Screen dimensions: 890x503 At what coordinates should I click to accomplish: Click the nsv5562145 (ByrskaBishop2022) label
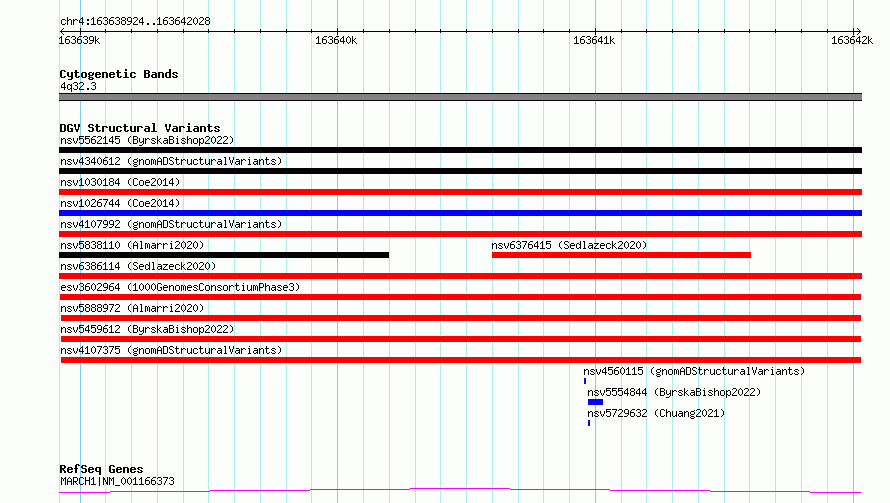147,140
